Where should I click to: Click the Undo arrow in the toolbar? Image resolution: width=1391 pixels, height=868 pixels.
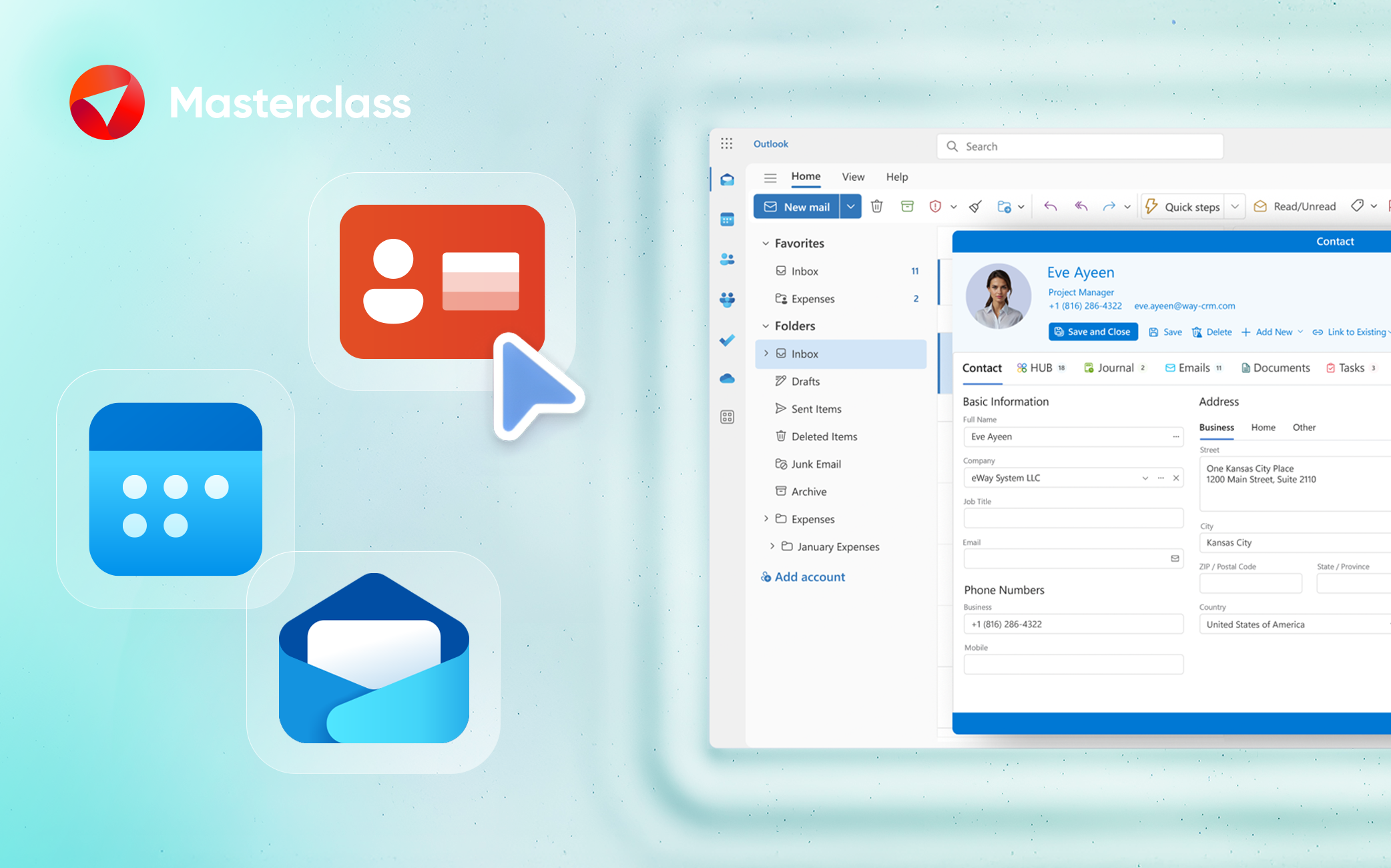click(1050, 206)
